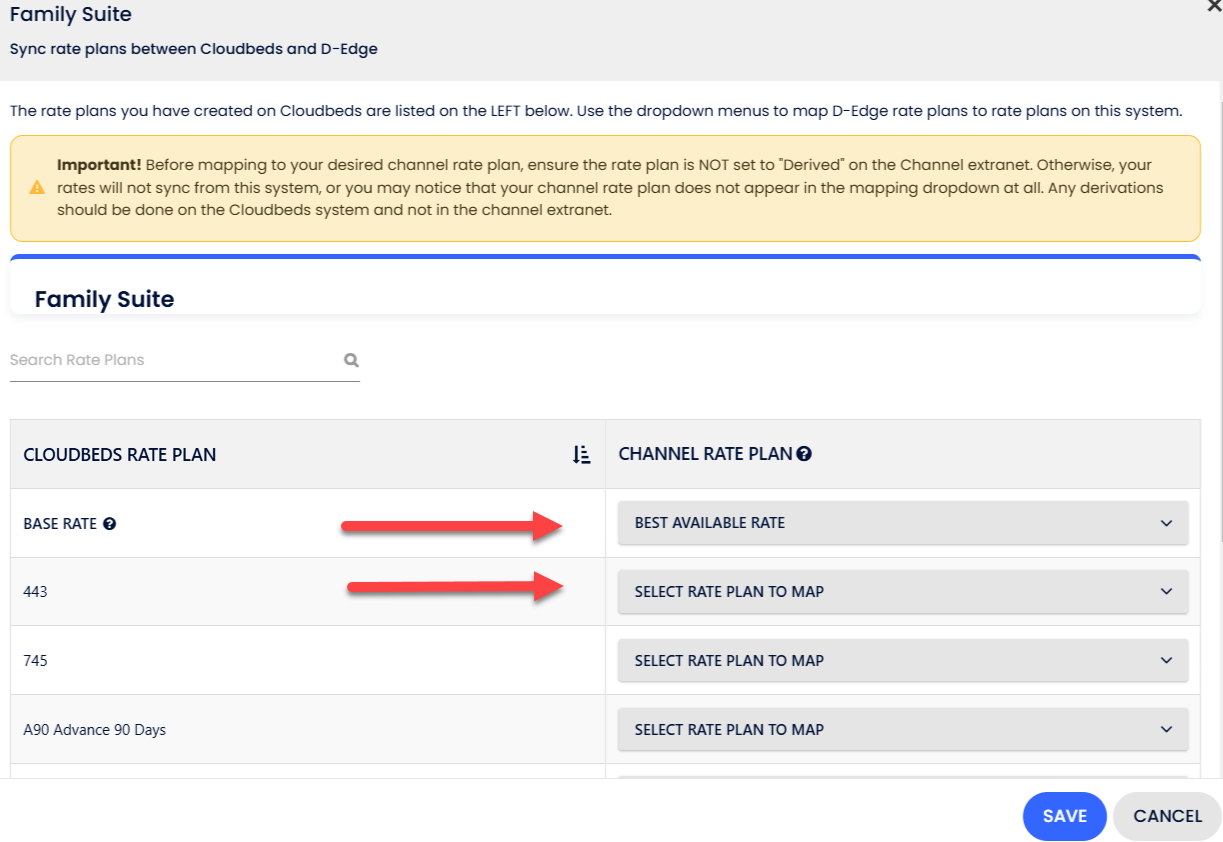Close the Family Suite dialog
This screenshot has width=1223, height=842.
(x=1214, y=6)
